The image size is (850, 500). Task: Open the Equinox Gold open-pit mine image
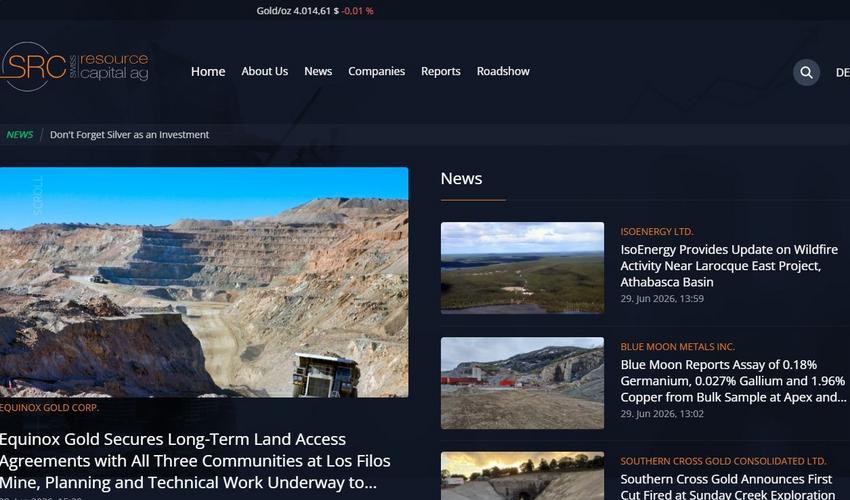click(x=204, y=282)
